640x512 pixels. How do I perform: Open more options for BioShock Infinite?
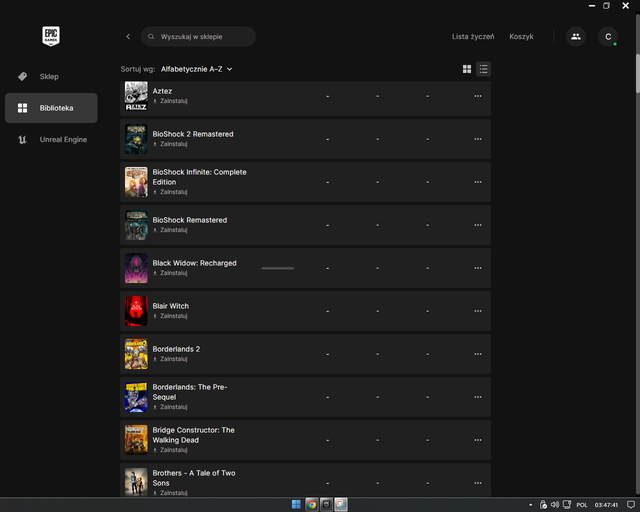click(478, 182)
